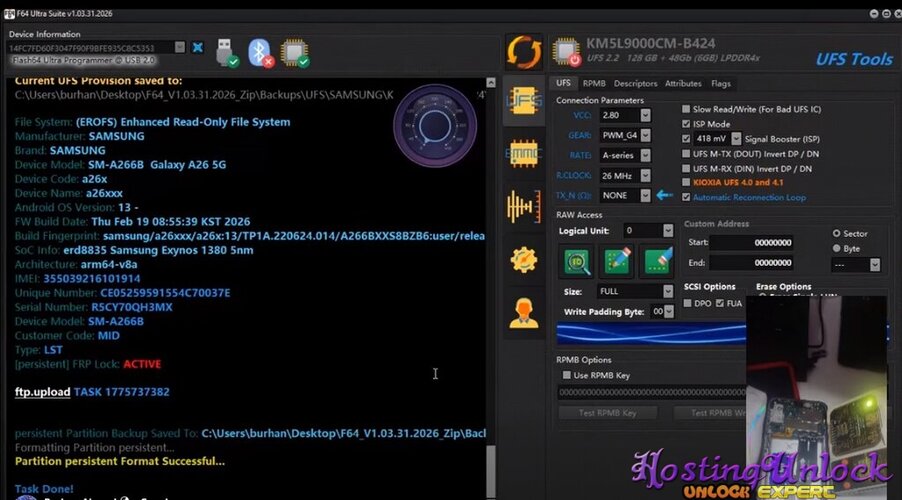Open VCC 2.80 dropdown

pos(645,115)
